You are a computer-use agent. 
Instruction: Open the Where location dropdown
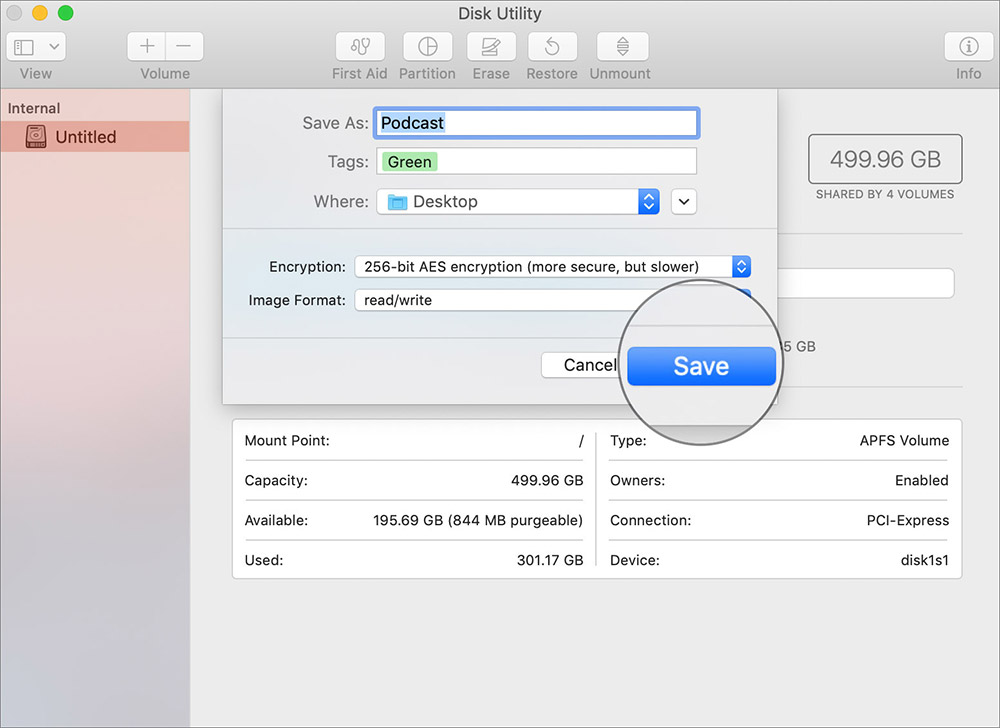(648, 201)
